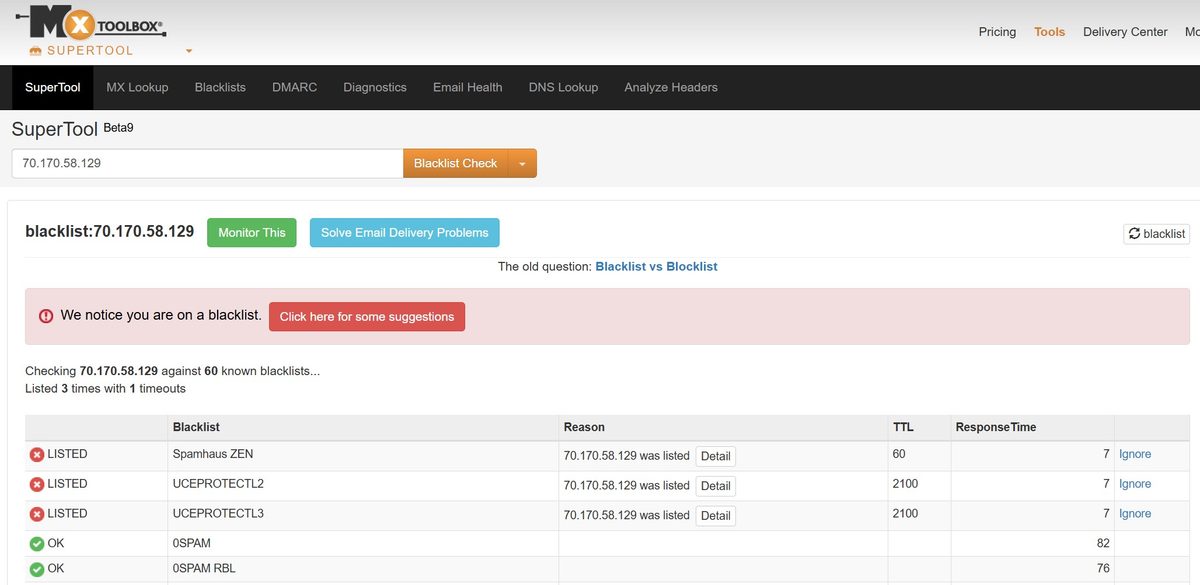1200x585 pixels.
Task: Switch to the DNS Lookup tab
Action: [563, 87]
